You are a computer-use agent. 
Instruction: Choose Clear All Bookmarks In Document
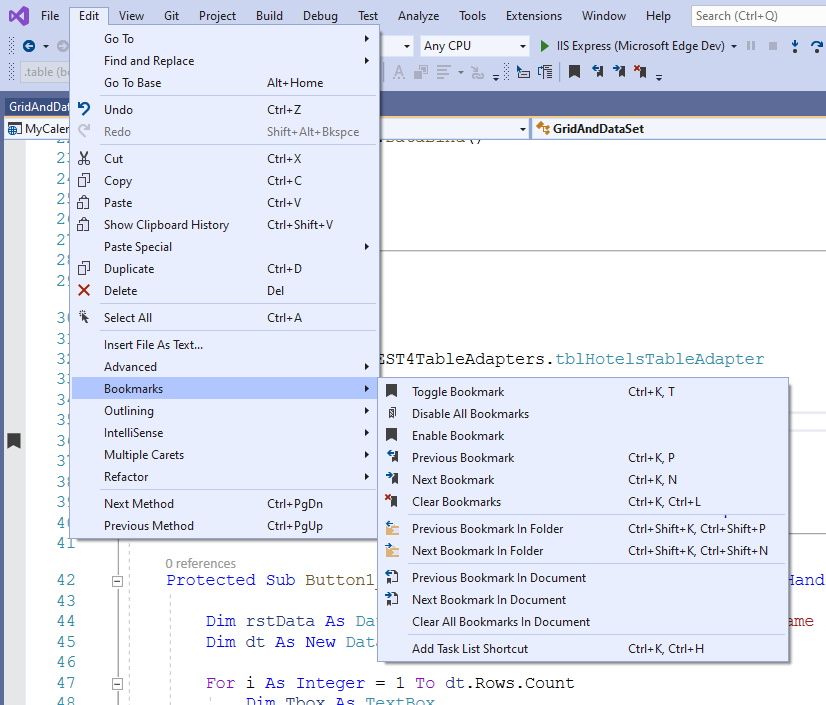pyautogui.click(x=583, y=622)
